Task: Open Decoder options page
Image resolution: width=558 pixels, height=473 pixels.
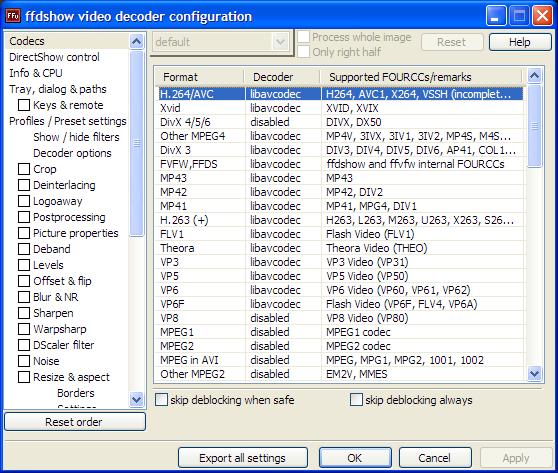Action: tap(72, 153)
